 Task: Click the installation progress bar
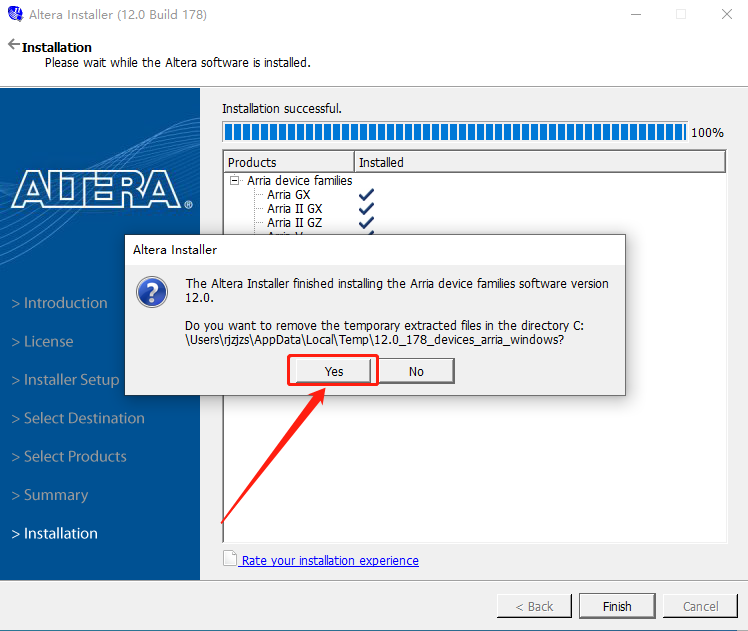point(455,132)
